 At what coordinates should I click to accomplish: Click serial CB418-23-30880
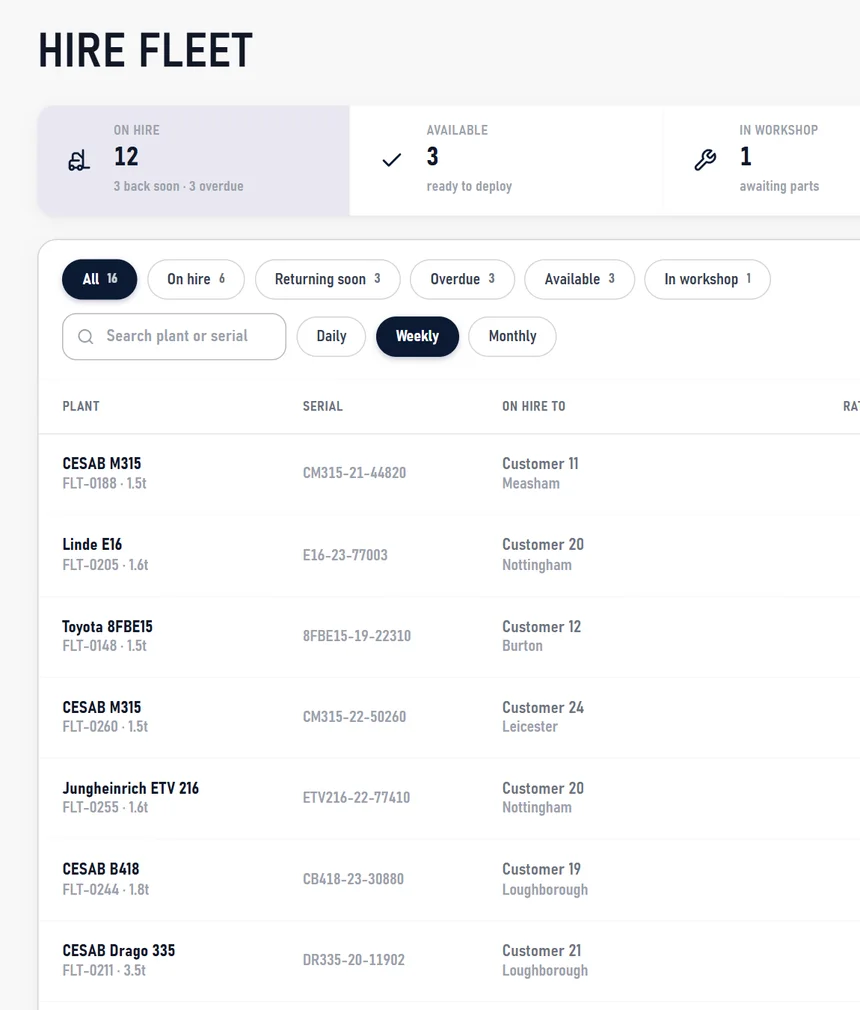pyautogui.click(x=353, y=879)
